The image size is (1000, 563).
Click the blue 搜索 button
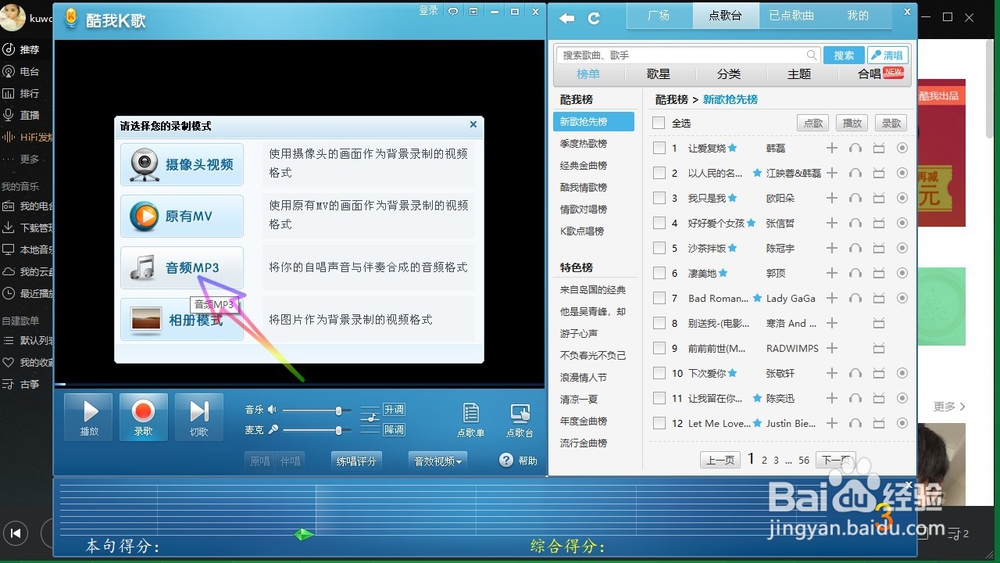click(844, 55)
